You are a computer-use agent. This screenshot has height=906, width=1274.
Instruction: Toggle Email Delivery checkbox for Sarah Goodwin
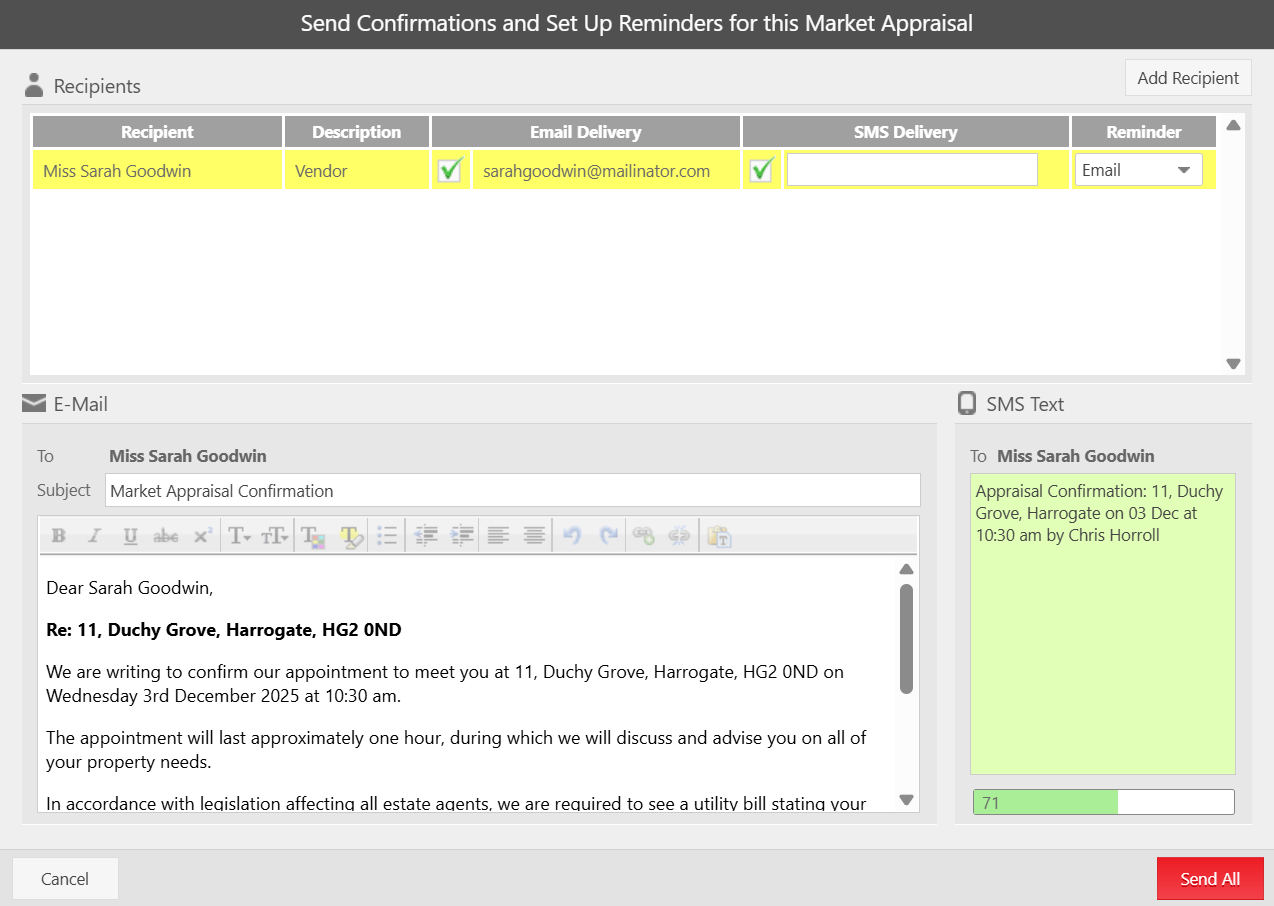point(450,170)
